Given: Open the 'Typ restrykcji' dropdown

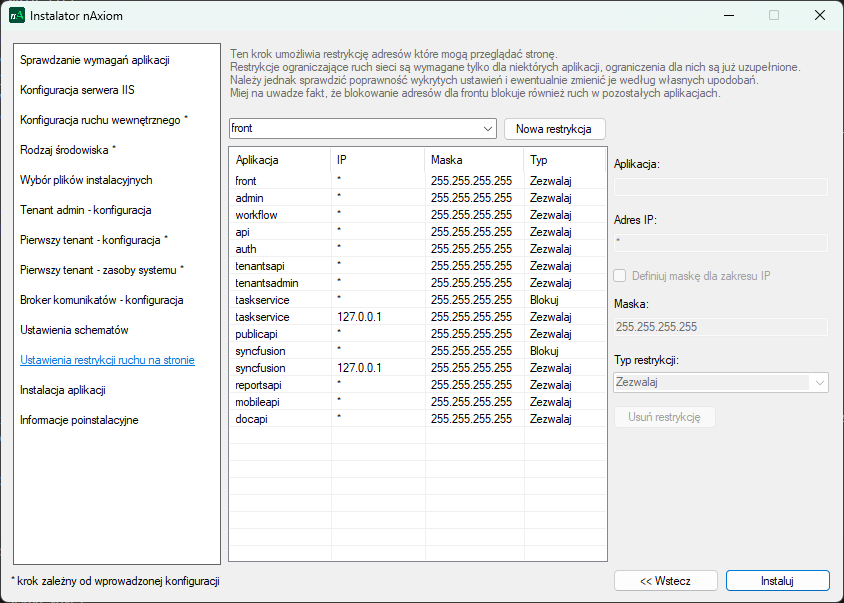Looking at the screenshot, I should 820,382.
